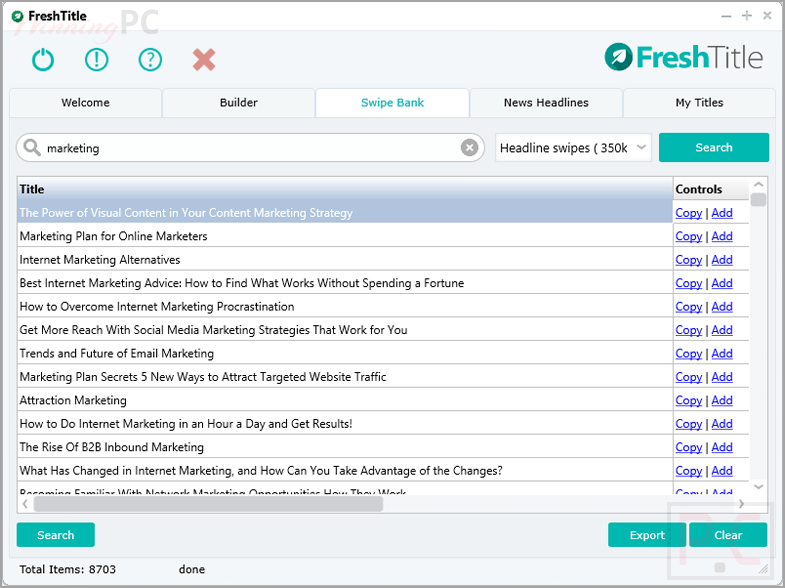785x588 pixels.
Task: Click the magnifier icon in search box
Action: tap(32, 148)
